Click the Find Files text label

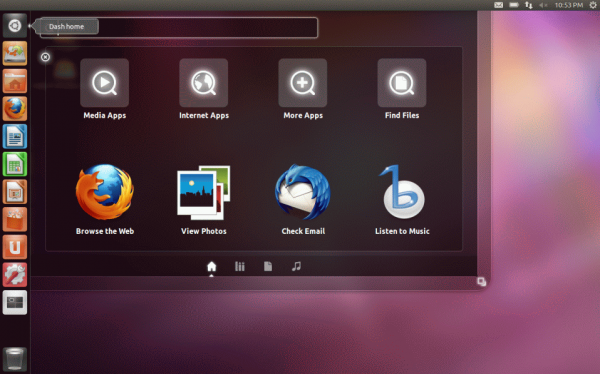pos(402,115)
